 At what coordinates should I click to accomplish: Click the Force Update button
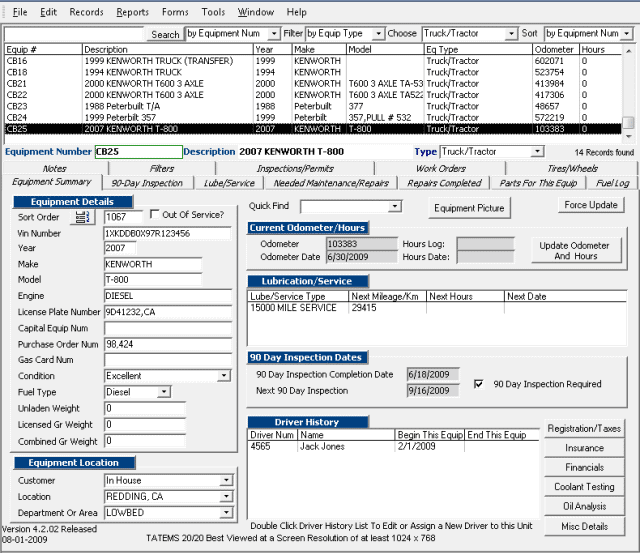point(591,205)
